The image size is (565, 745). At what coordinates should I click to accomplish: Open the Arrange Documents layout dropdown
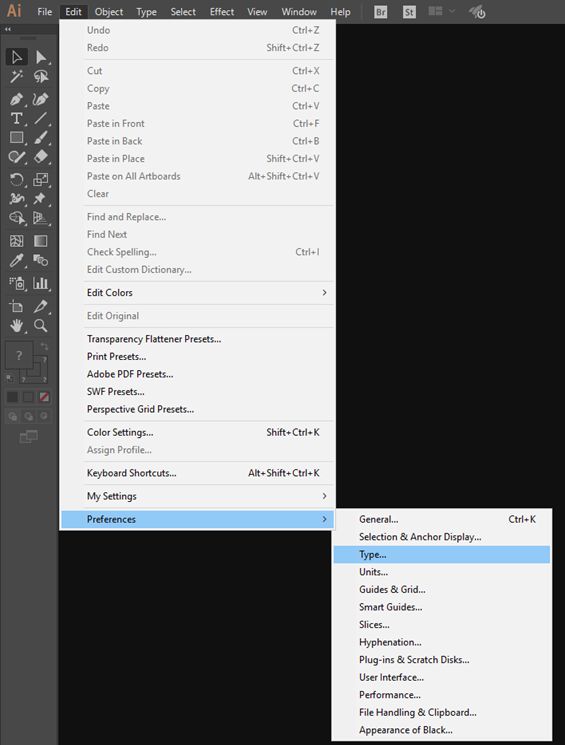pos(441,11)
